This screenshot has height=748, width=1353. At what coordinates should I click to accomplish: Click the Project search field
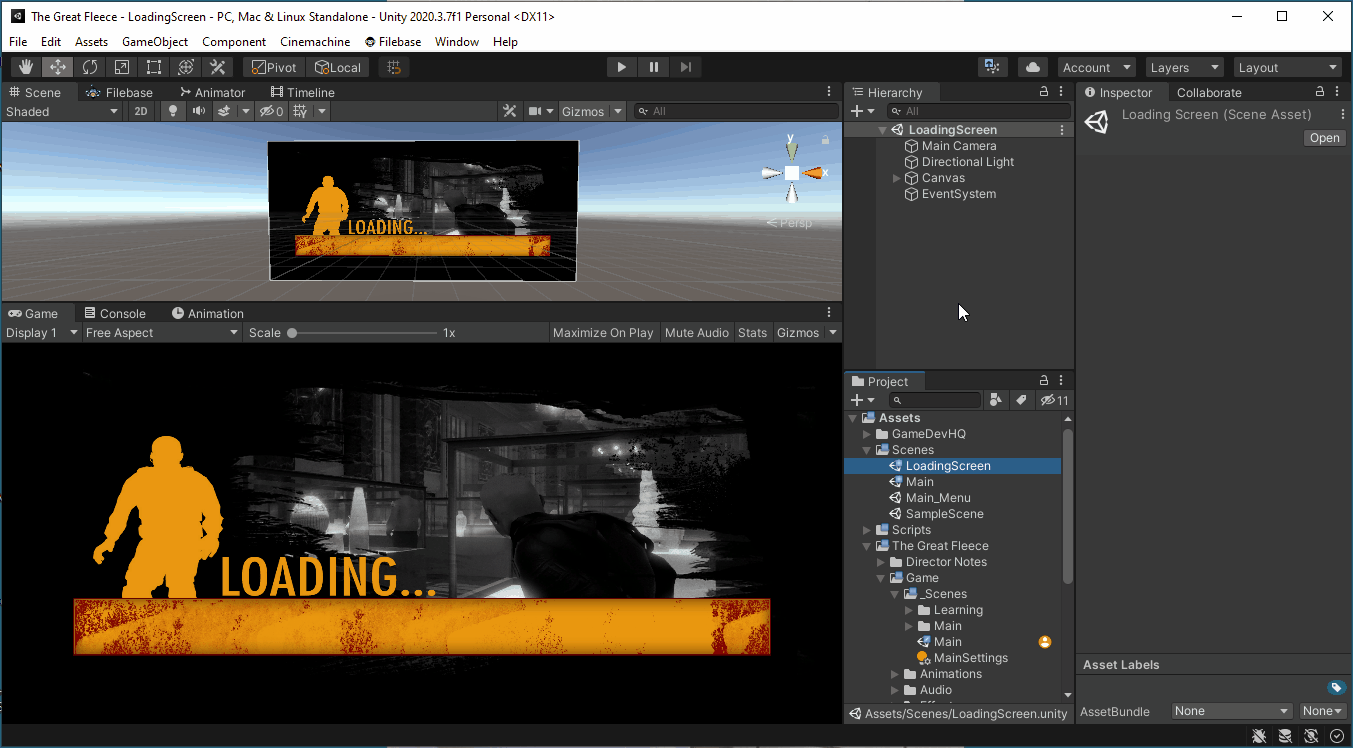point(935,400)
